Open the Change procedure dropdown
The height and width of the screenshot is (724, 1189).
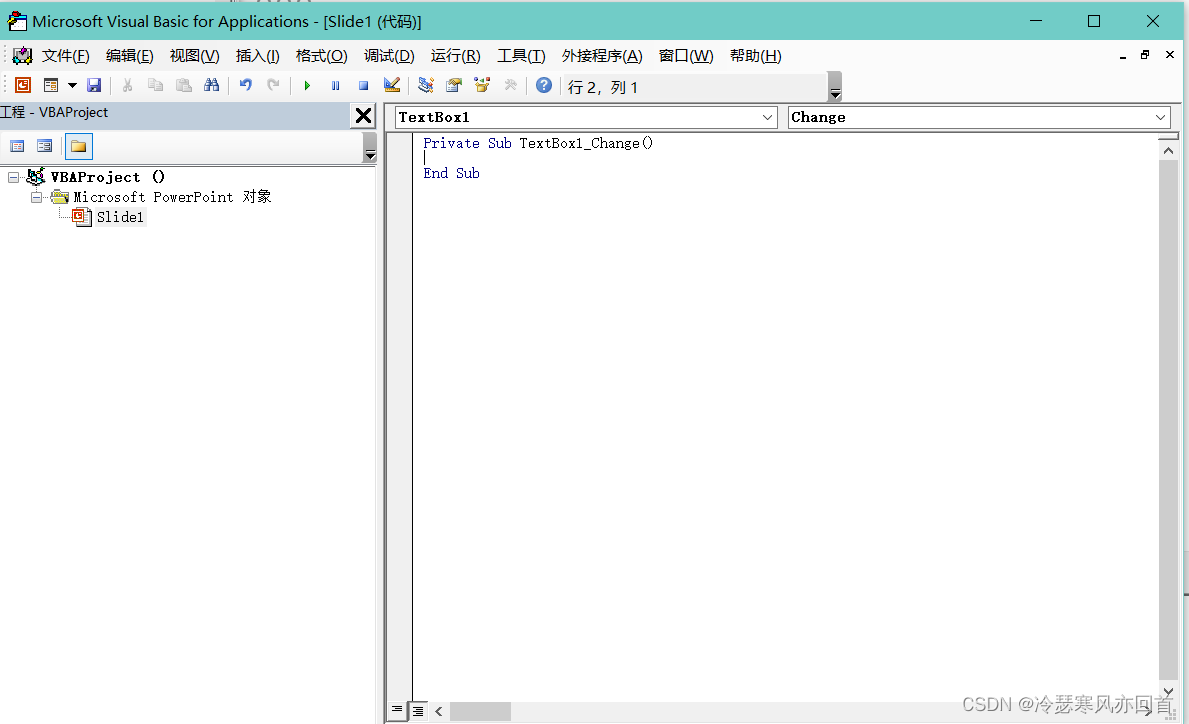1160,118
